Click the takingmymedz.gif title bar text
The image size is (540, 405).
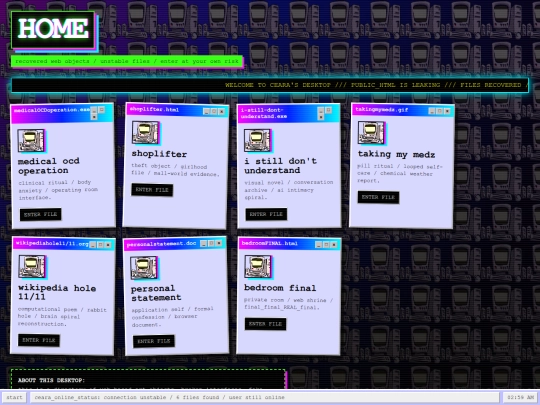pyautogui.click(x=382, y=110)
